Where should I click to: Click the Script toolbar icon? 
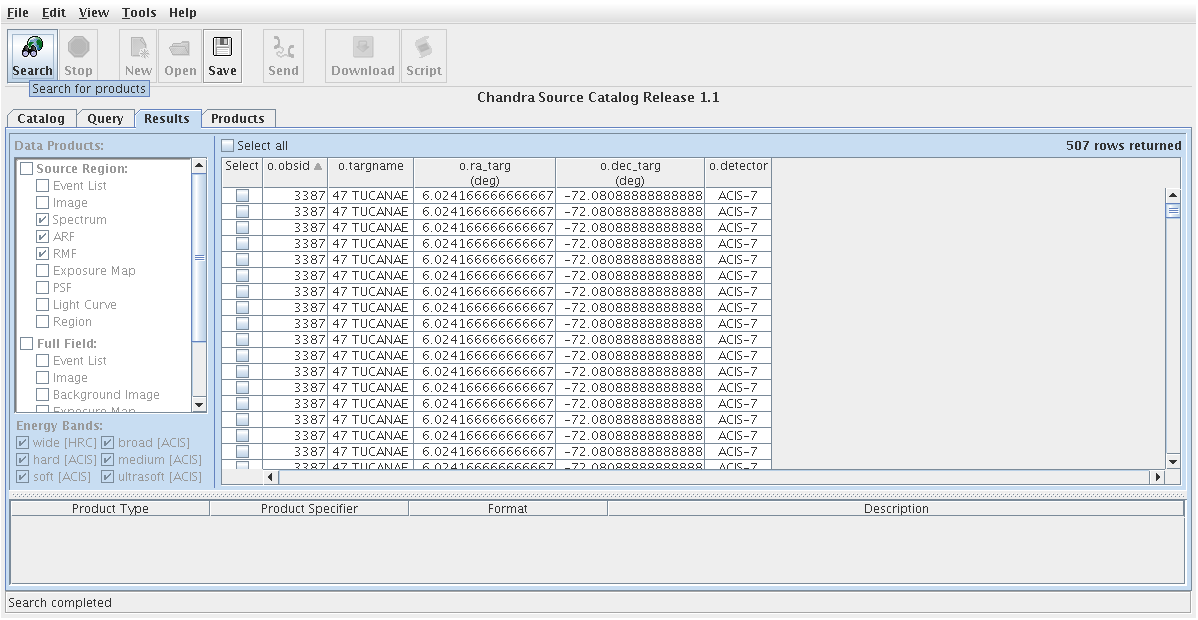pos(423,48)
